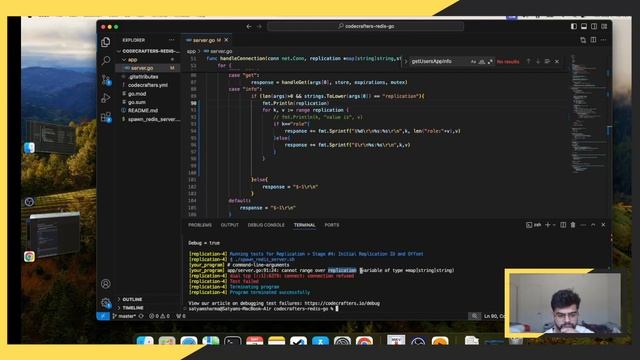Open the Accounts menu icon
The image size is (640, 360).
point(106,284)
